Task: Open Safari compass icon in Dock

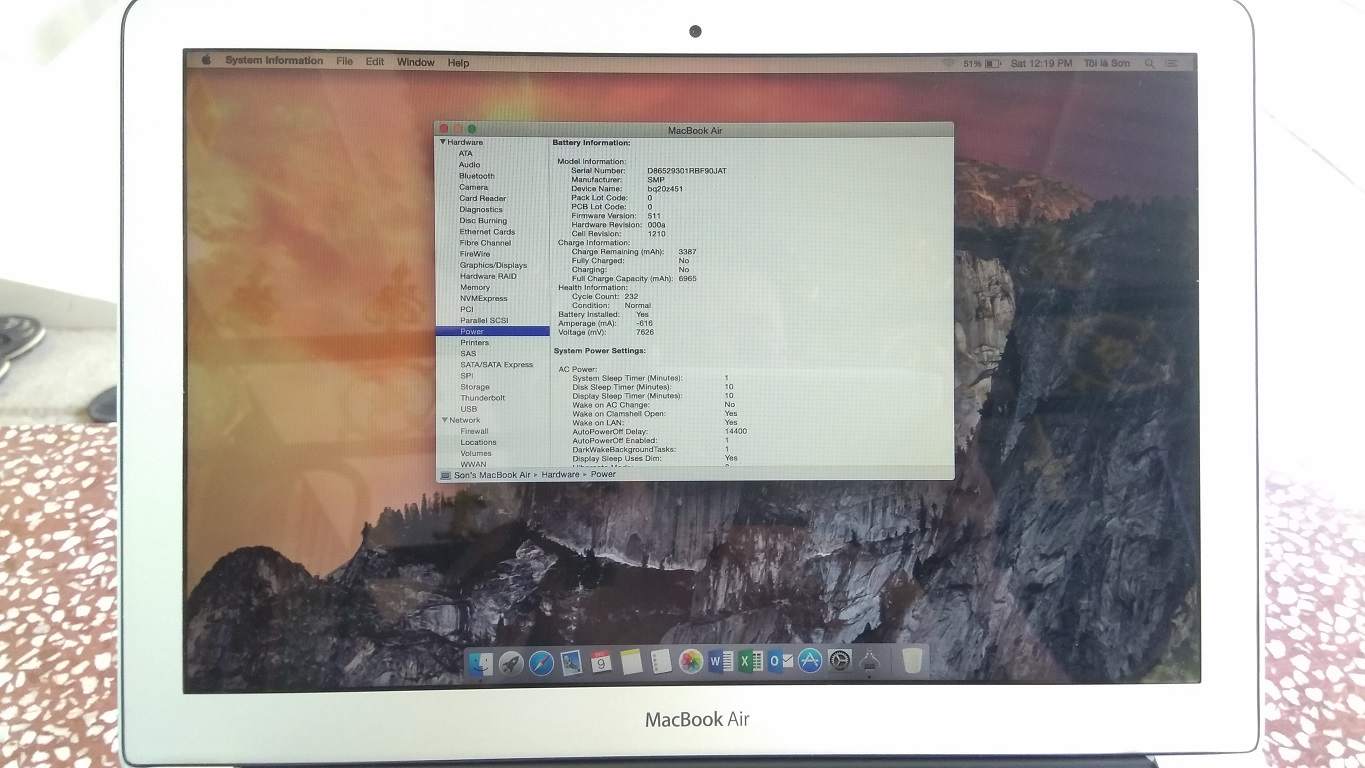Action: point(541,661)
